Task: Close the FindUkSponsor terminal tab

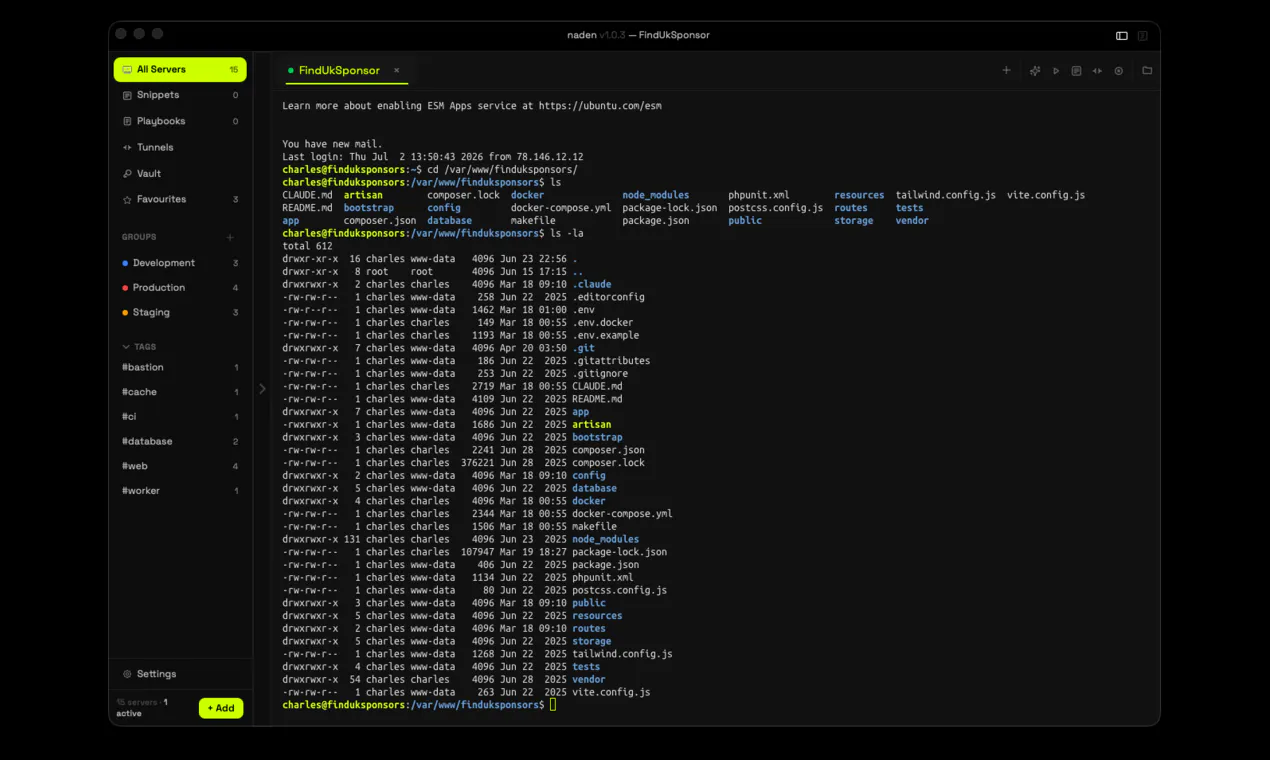Action: [x=396, y=70]
